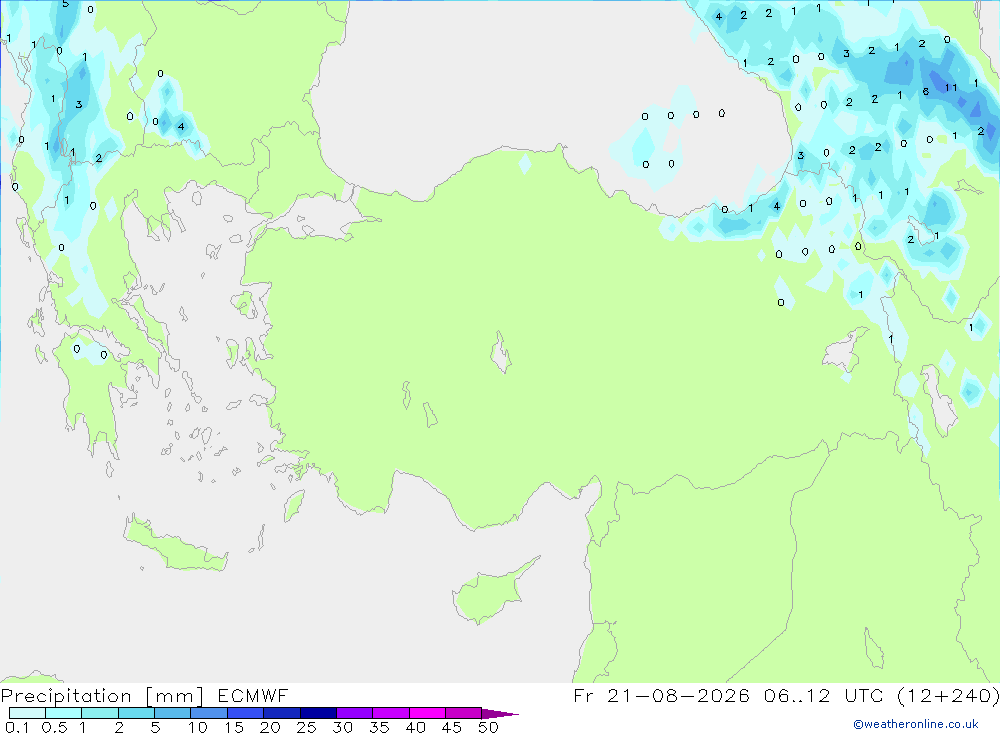This screenshot has height=733, width=1000.
Task: Click the legend arrow tip above 50
Action: [500, 713]
